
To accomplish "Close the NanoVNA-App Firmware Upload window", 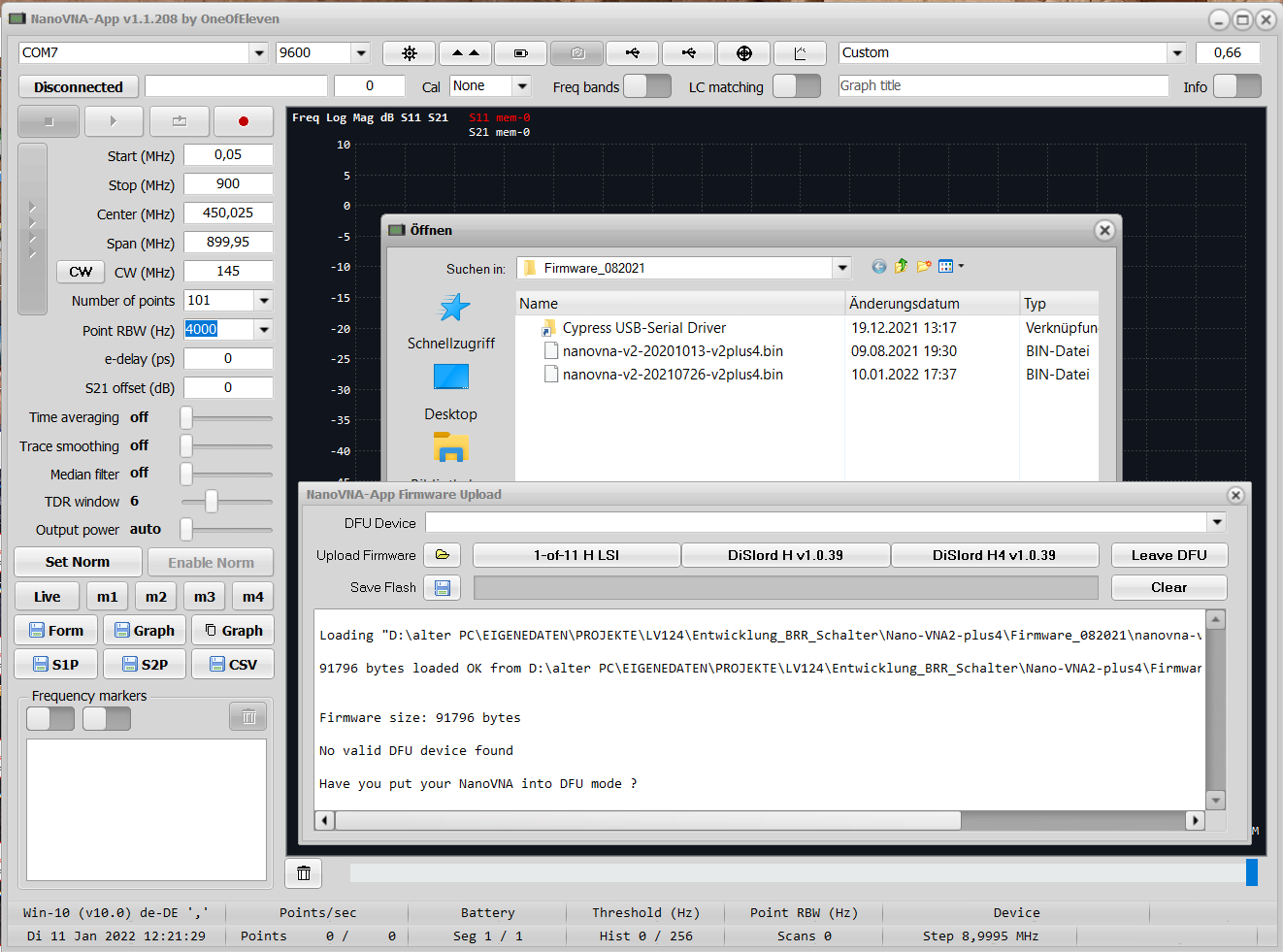I will (x=1235, y=495).
